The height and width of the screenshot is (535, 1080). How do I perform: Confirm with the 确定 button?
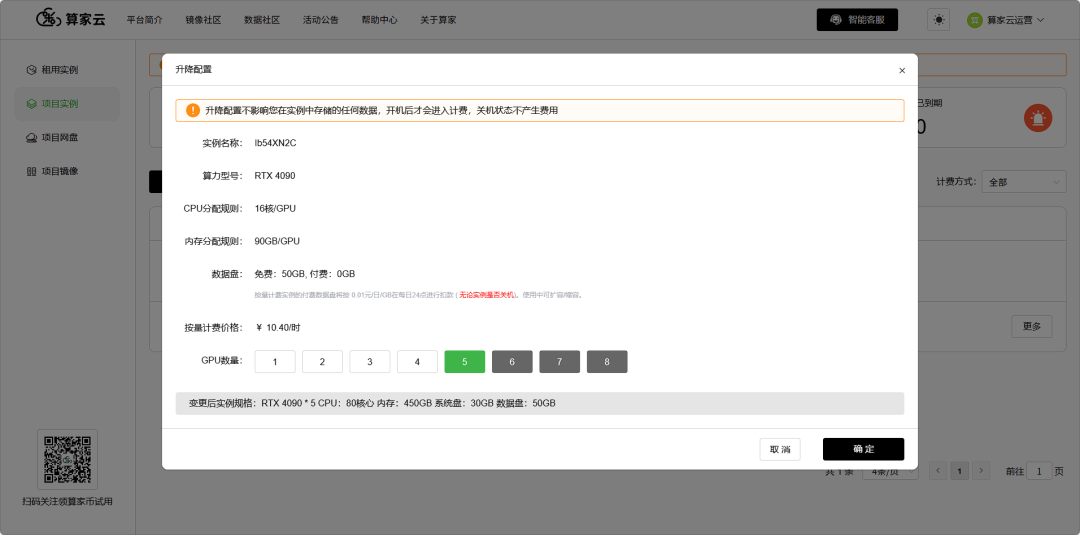pyautogui.click(x=863, y=449)
